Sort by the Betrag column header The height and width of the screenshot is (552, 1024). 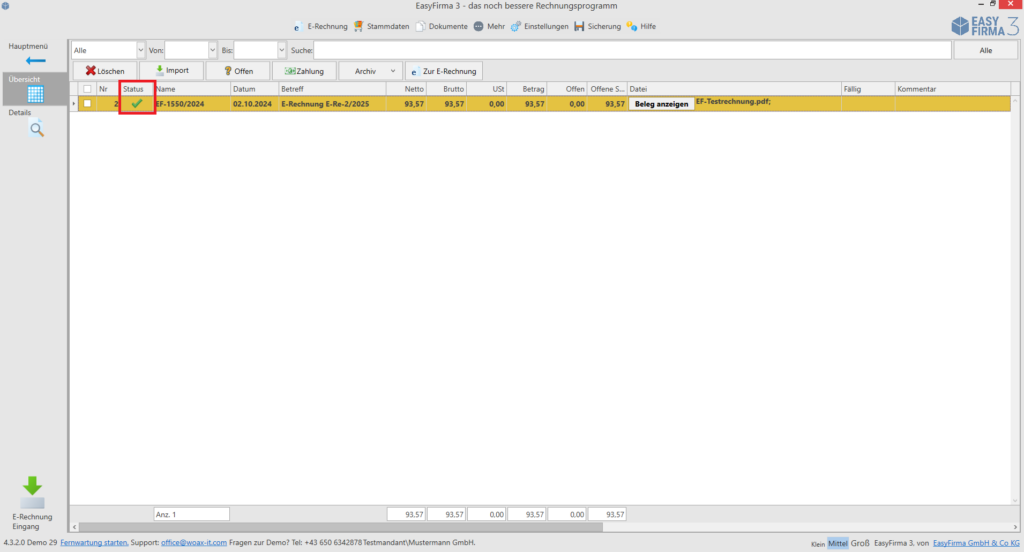coord(527,89)
